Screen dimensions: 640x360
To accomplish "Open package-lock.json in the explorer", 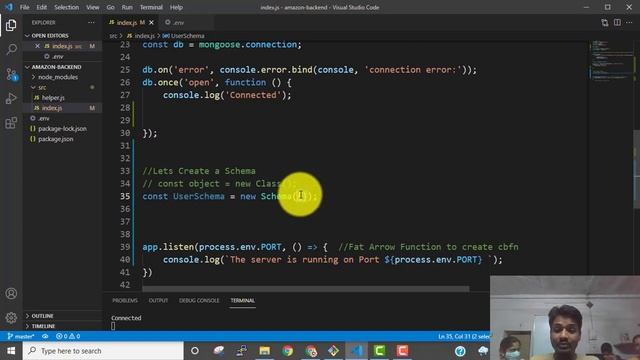I will [62, 129].
